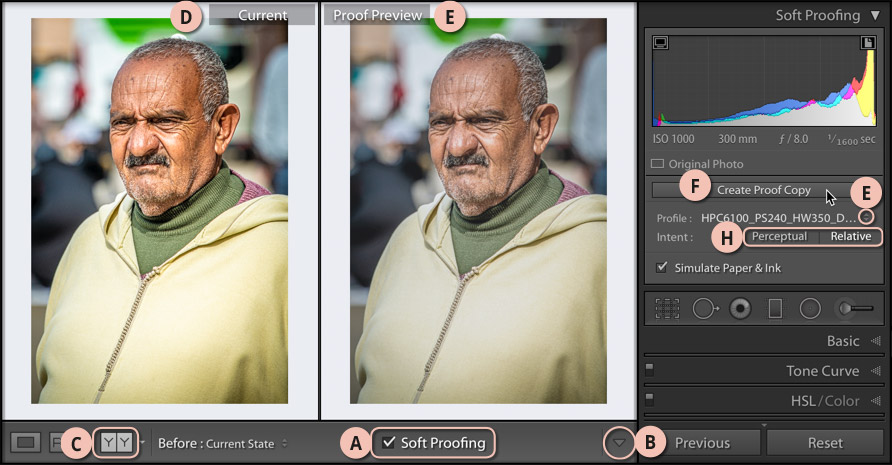Click inside the histogram graph
Viewport: 892px width, 465px height.
pos(764,81)
